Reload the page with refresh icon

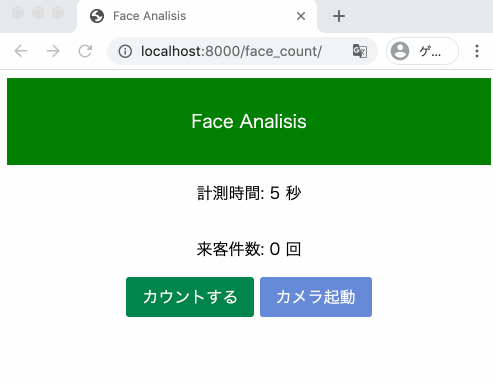point(85,51)
